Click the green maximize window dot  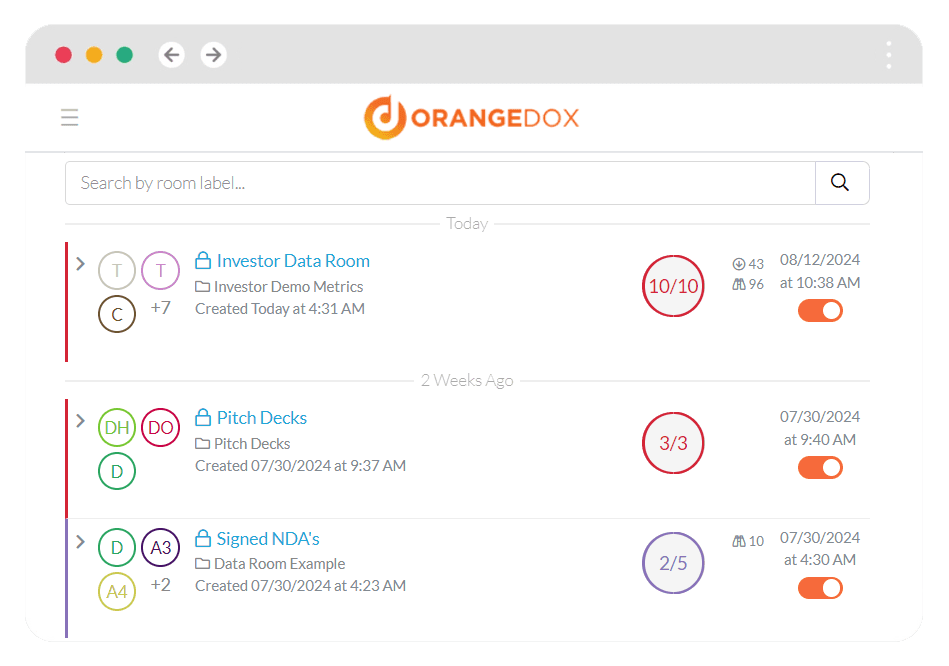125,55
